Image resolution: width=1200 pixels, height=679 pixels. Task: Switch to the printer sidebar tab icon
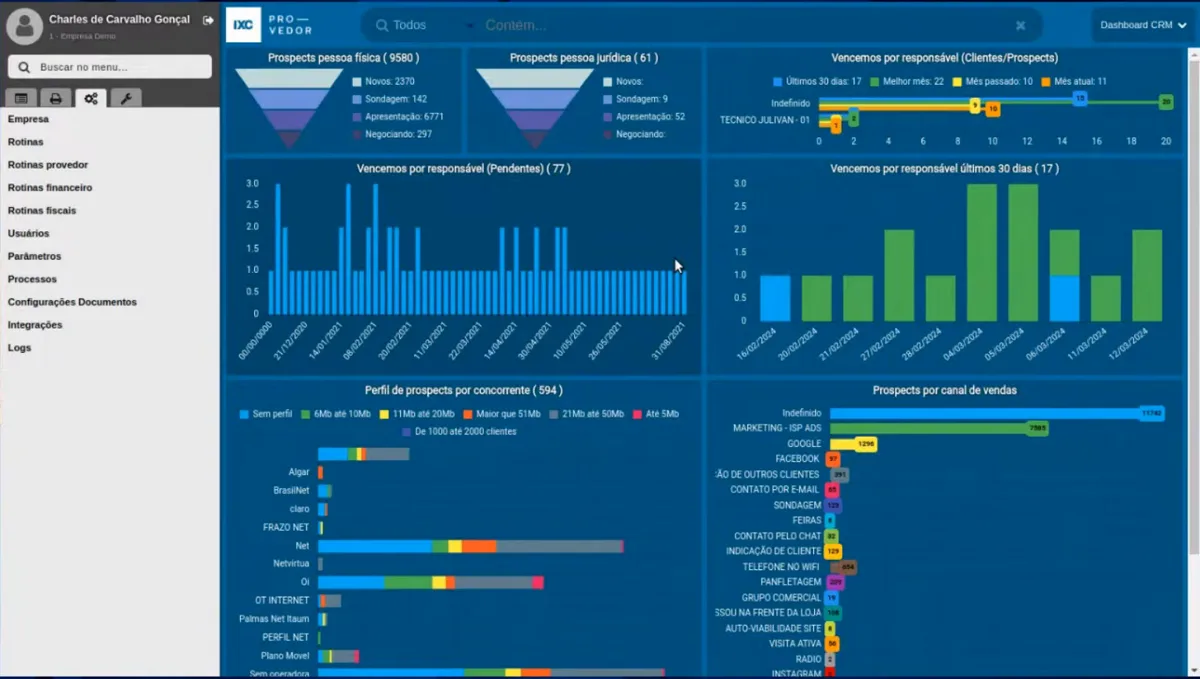56,98
